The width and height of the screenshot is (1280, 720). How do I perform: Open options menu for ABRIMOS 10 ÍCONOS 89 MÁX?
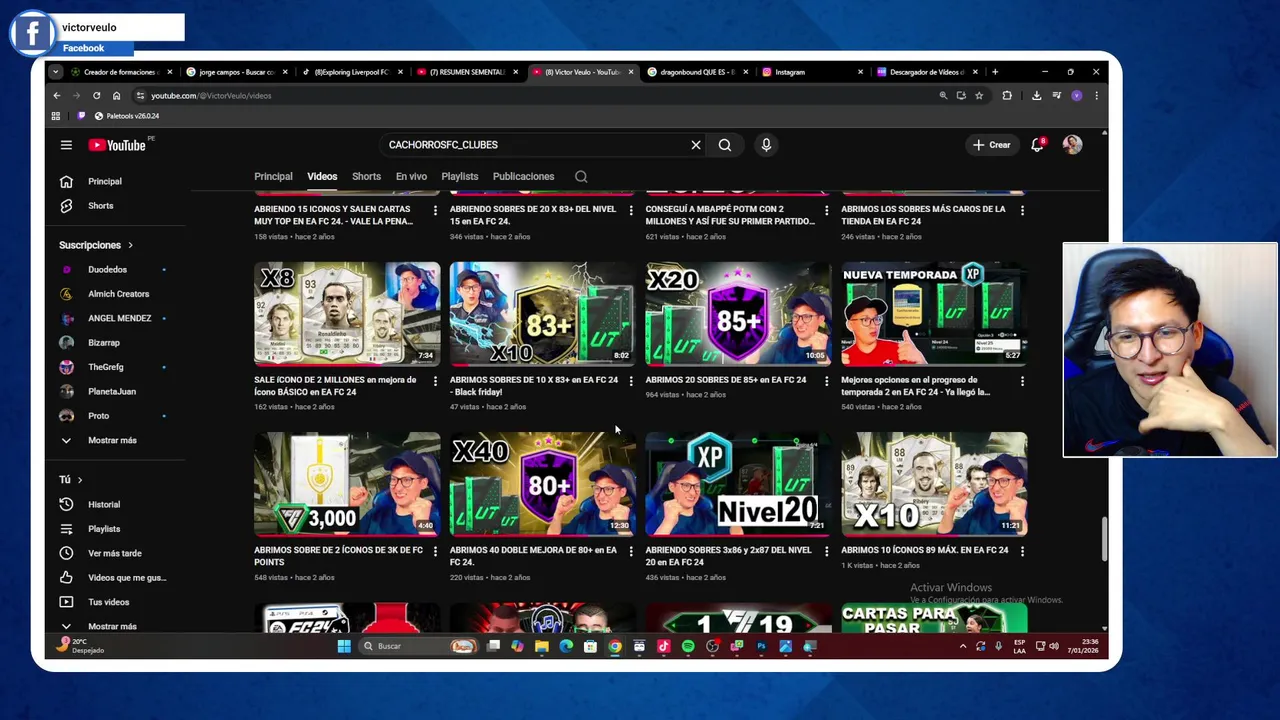tap(1022, 551)
